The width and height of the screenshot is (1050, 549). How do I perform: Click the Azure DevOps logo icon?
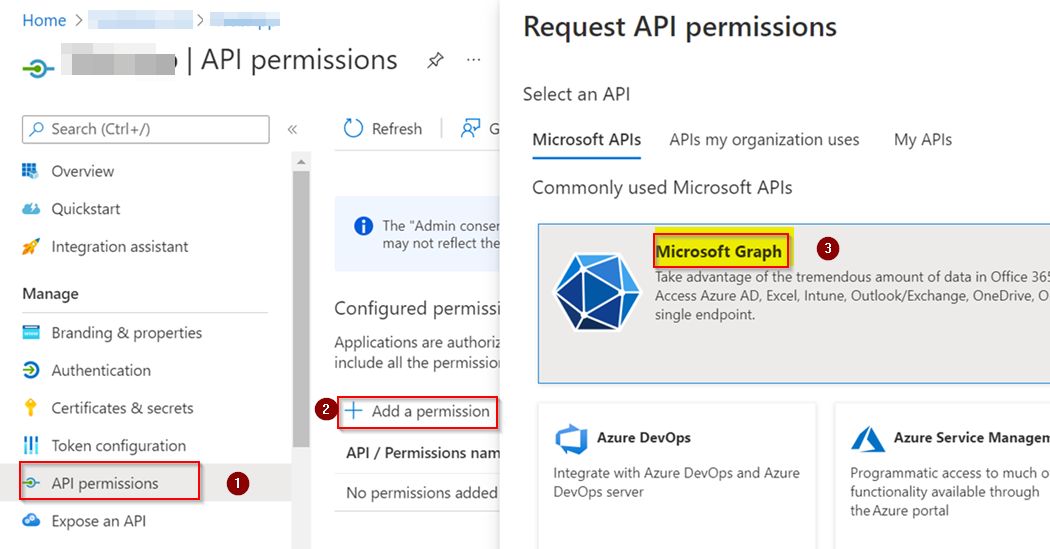click(x=571, y=438)
